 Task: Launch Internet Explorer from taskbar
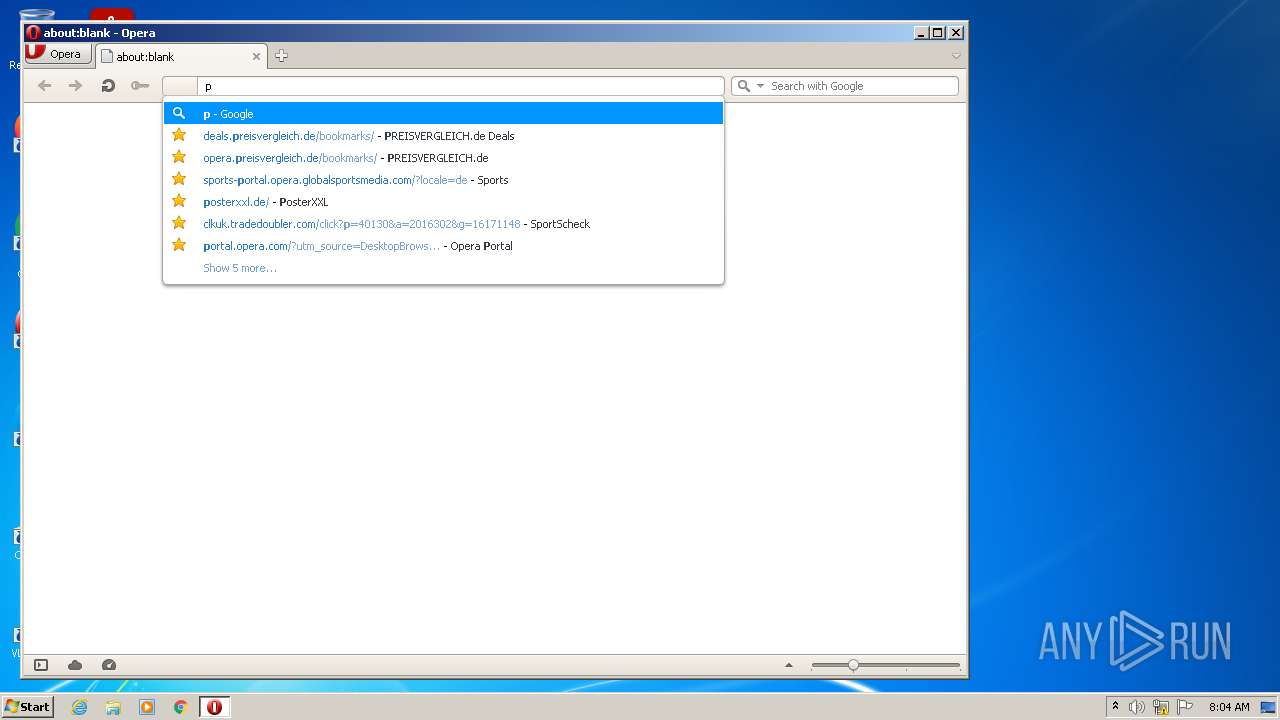(79, 707)
